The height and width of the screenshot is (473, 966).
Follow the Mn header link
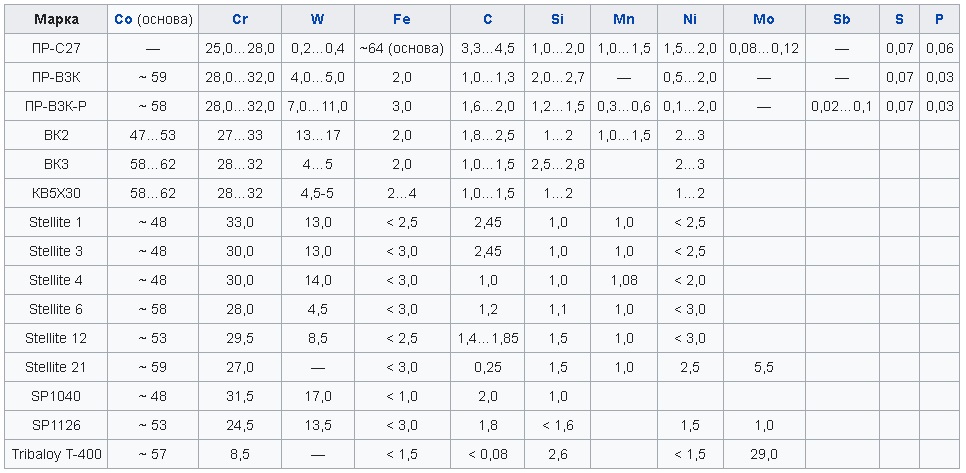pyautogui.click(x=624, y=20)
